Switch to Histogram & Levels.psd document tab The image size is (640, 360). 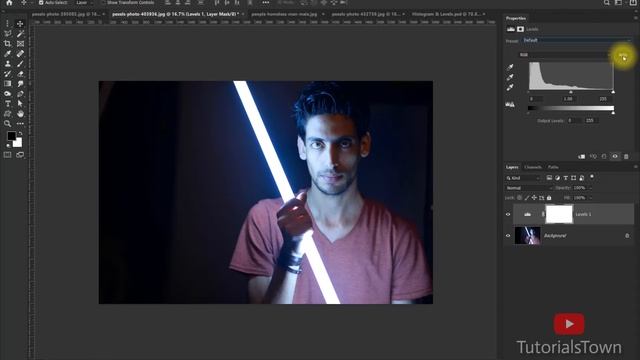pyautogui.click(x=446, y=14)
